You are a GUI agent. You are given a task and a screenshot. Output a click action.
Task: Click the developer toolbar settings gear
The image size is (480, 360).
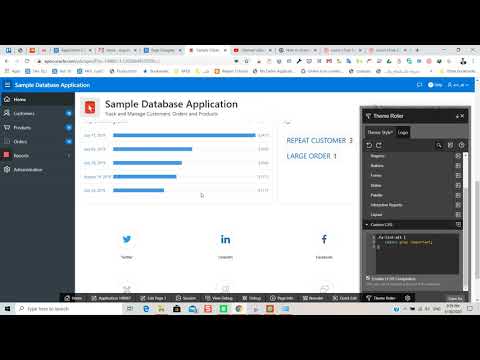(407, 298)
